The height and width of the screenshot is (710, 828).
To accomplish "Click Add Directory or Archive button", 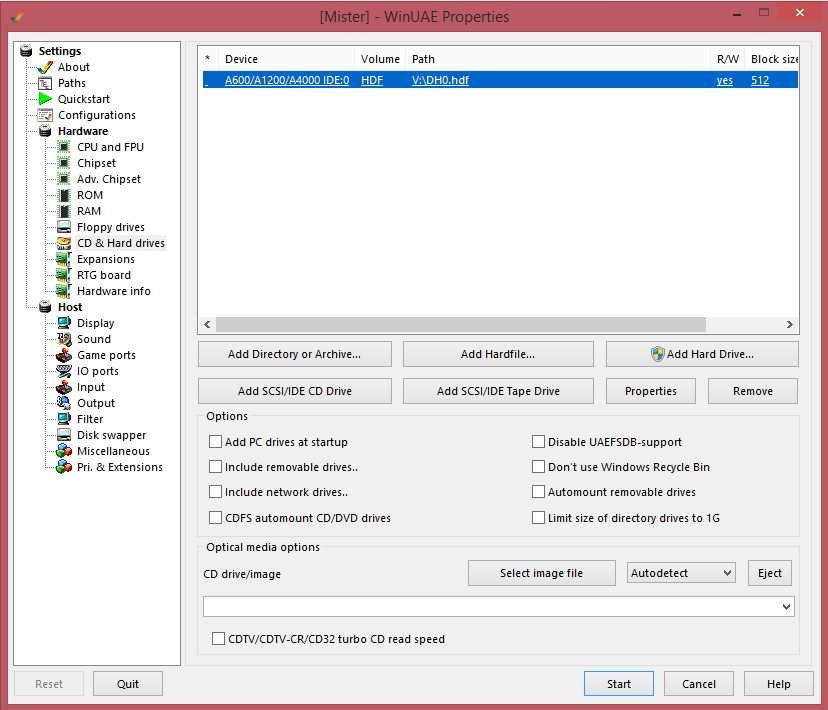I will [x=295, y=354].
